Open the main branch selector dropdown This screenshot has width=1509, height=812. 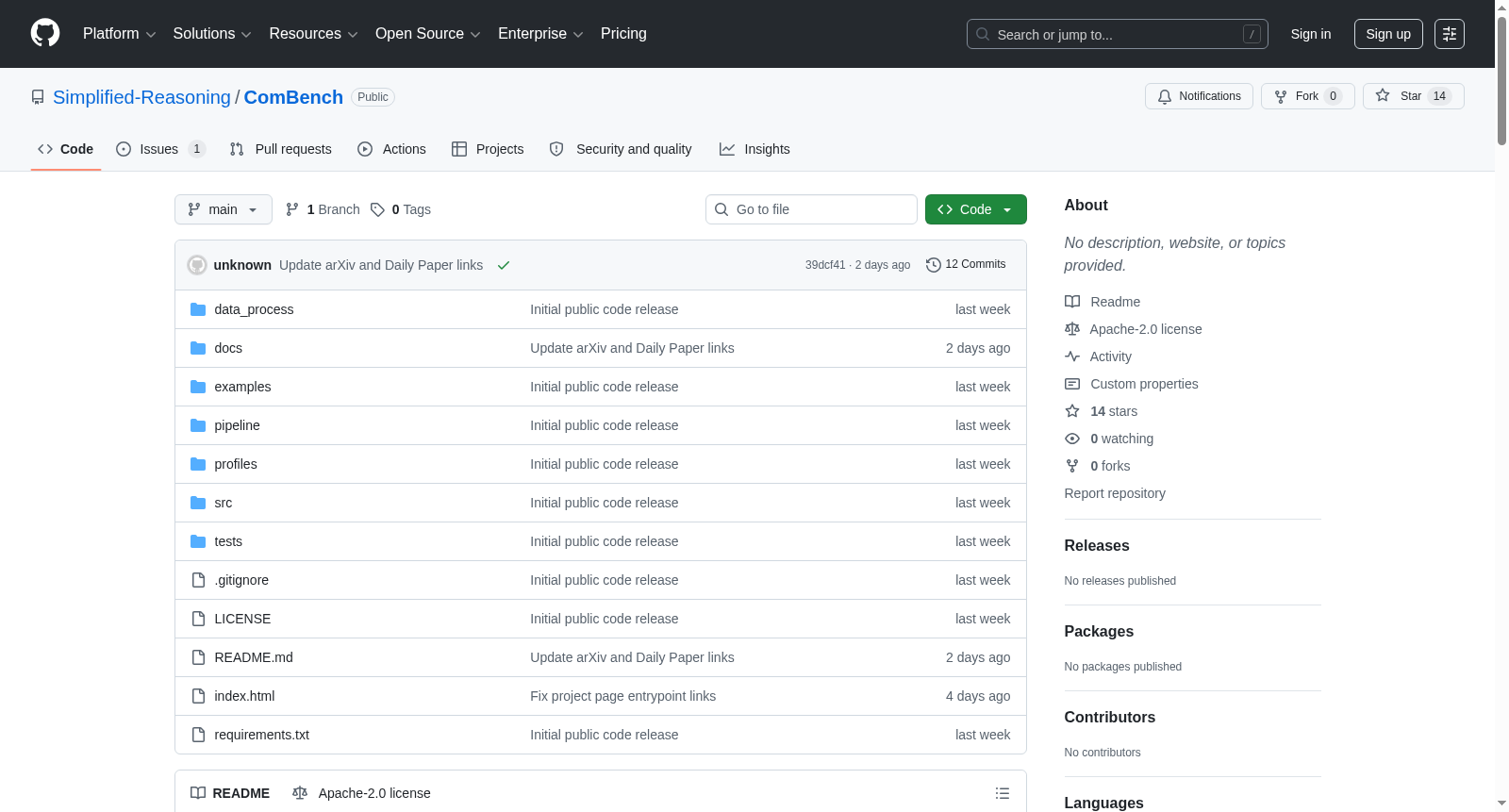coord(224,209)
